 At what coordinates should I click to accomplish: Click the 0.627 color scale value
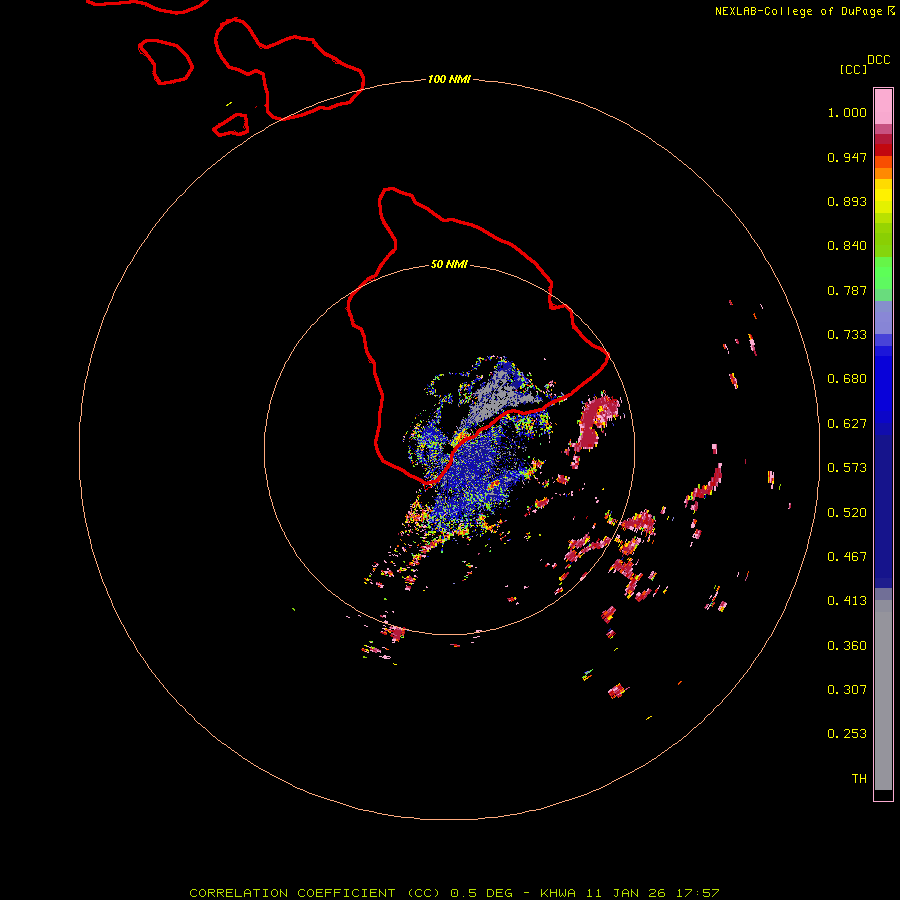click(847, 424)
